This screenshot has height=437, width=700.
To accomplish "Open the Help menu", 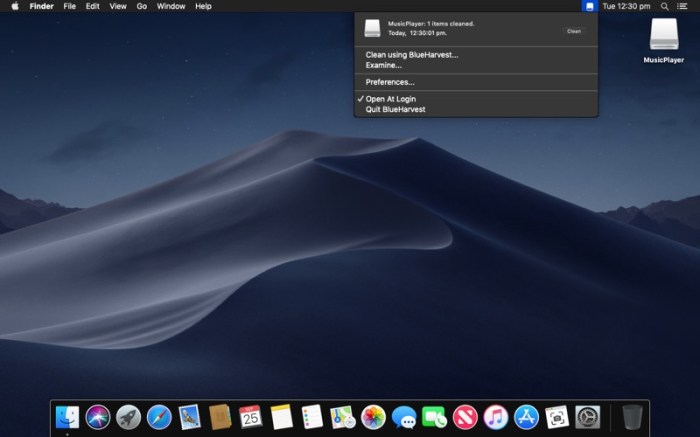I will tap(203, 6).
